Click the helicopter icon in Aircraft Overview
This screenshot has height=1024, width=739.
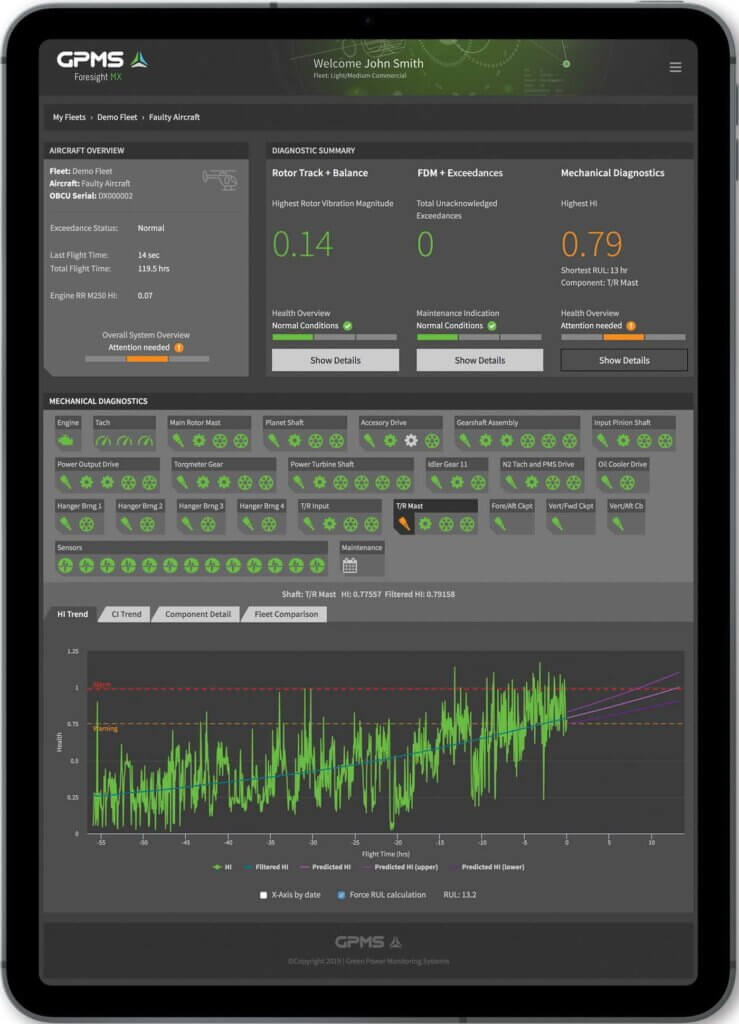221,180
